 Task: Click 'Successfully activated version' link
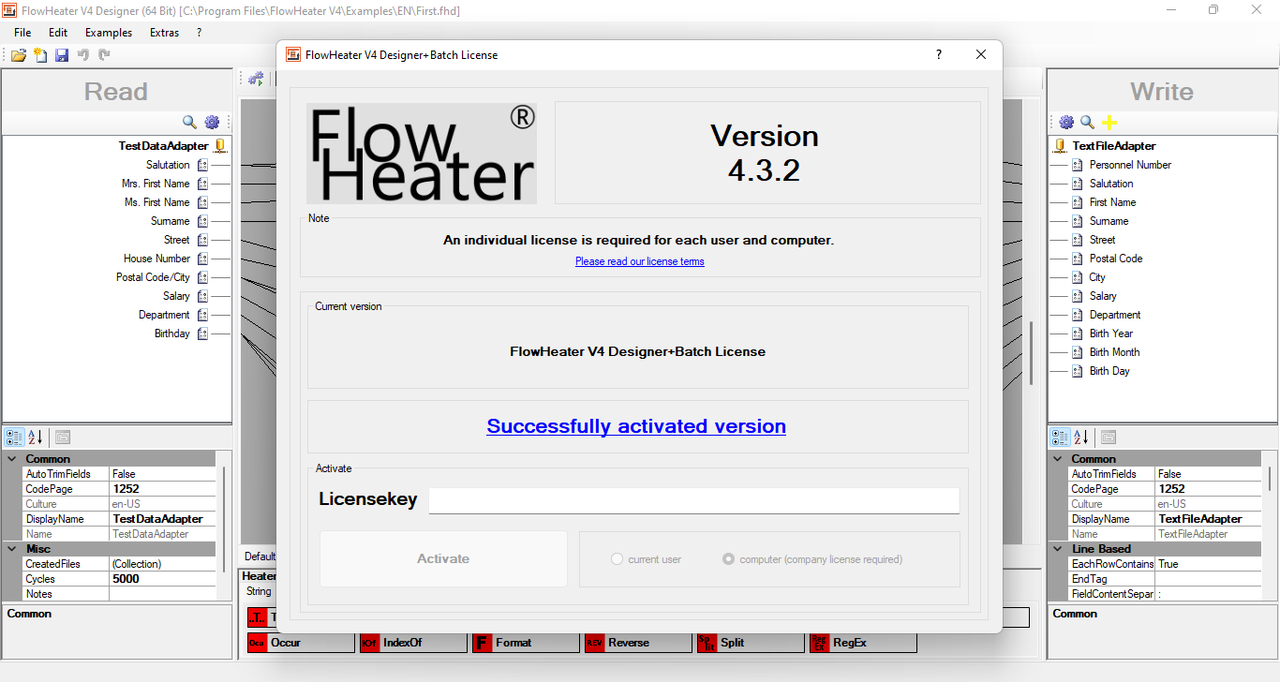[x=636, y=426]
